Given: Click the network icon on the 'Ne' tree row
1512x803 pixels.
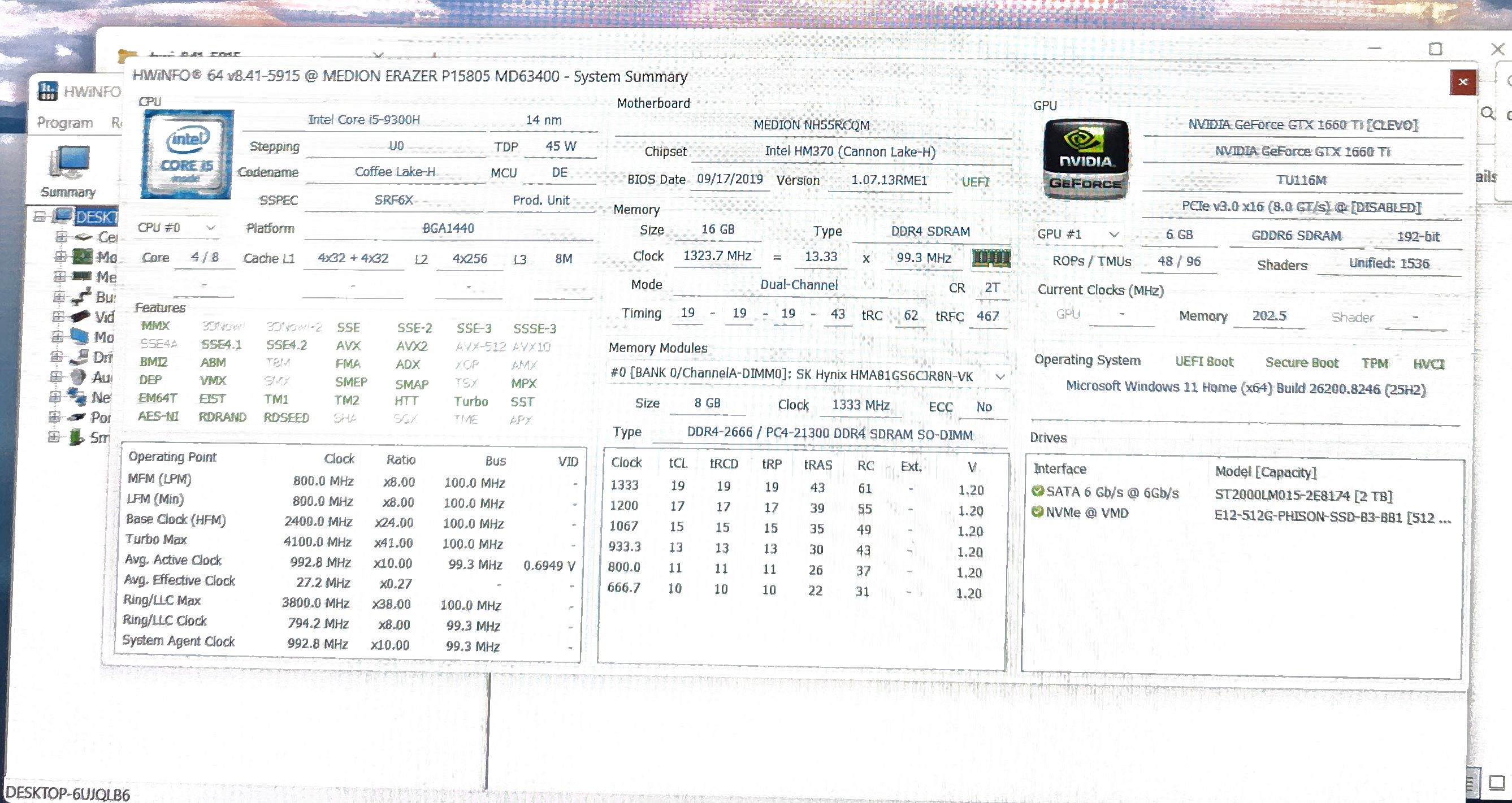Looking at the screenshot, I should point(77,396).
